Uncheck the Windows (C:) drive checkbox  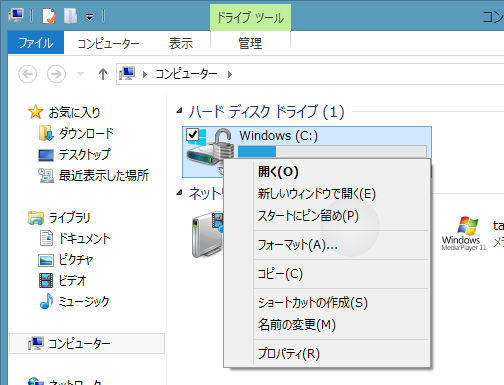193,135
